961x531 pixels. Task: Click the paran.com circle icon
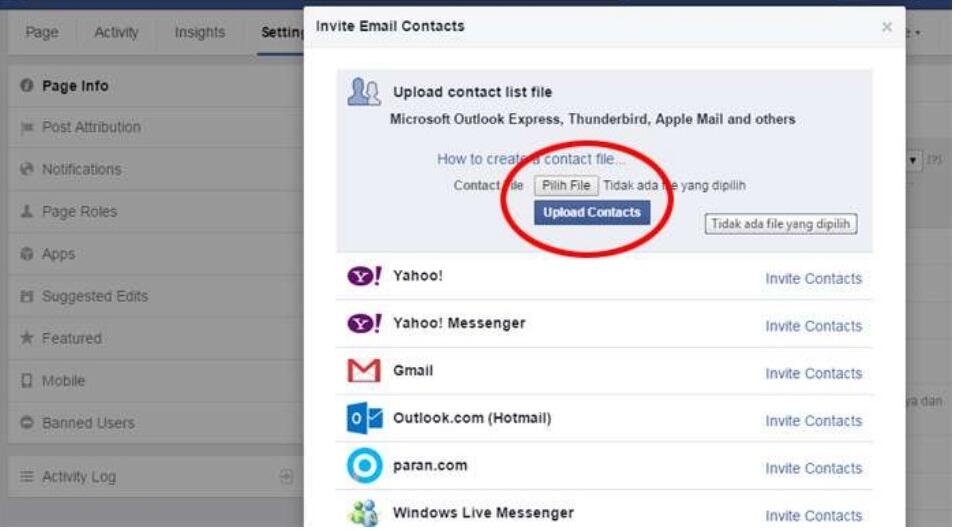[364, 466]
